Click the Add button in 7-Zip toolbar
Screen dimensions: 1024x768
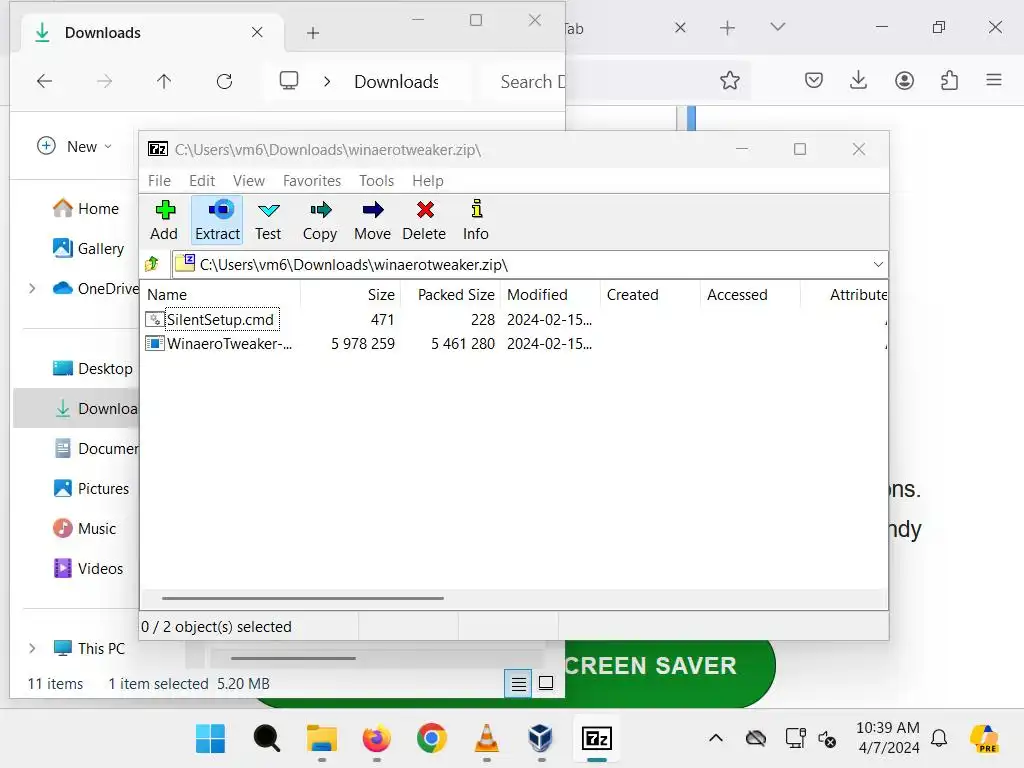click(164, 220)
